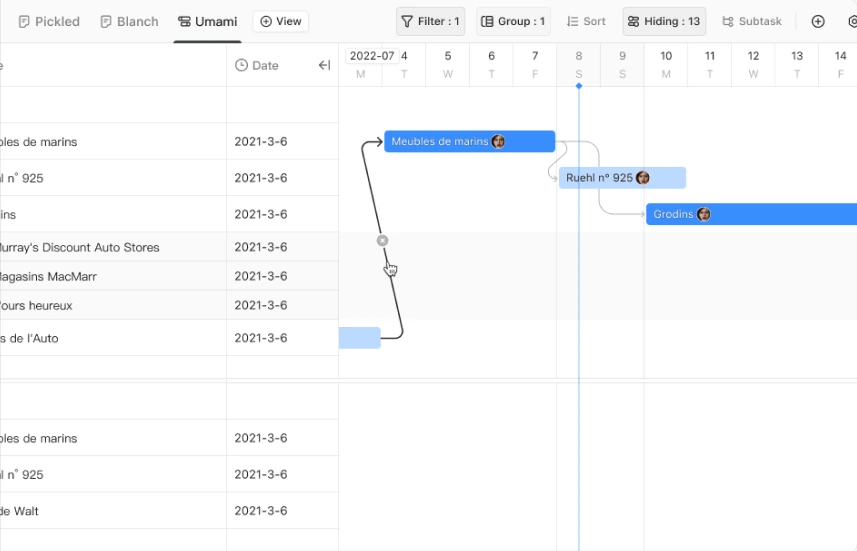This screenshot has width=857, height=551.
Task: Open the Hiding : 13 fields menu
Action: [x=664, y=21]
